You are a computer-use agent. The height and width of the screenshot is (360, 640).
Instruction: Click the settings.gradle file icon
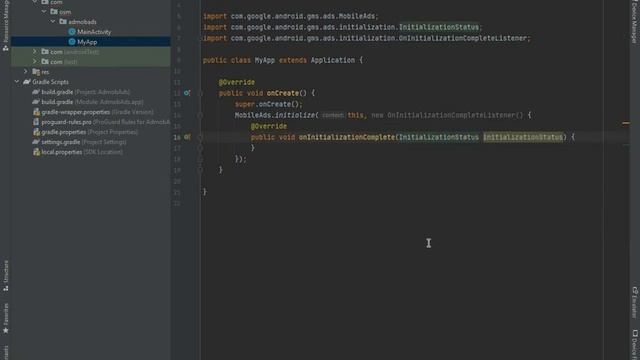tap(36, 142)
